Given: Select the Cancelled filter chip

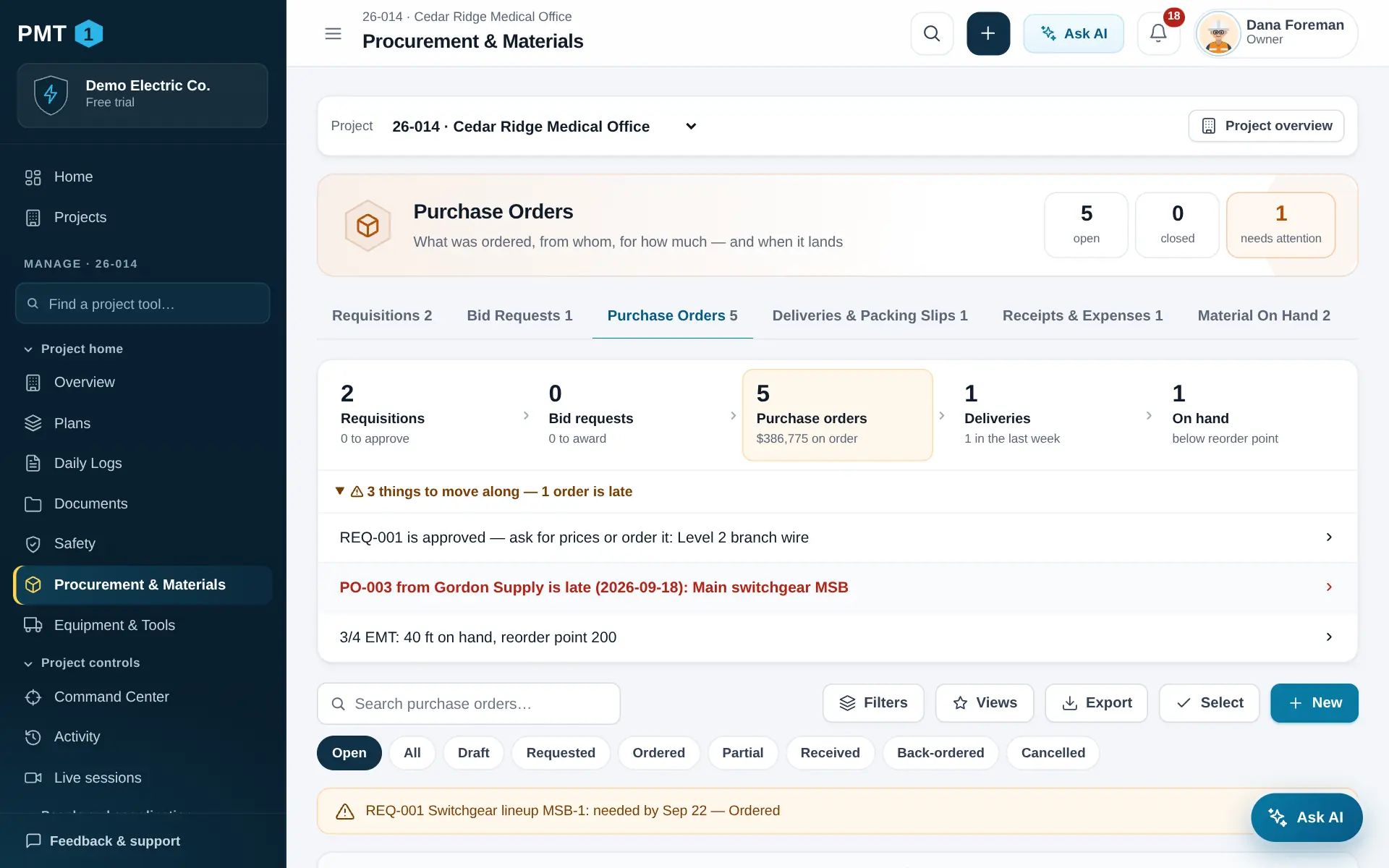Looking at the screenshot, I should (x=1053, y=753).
